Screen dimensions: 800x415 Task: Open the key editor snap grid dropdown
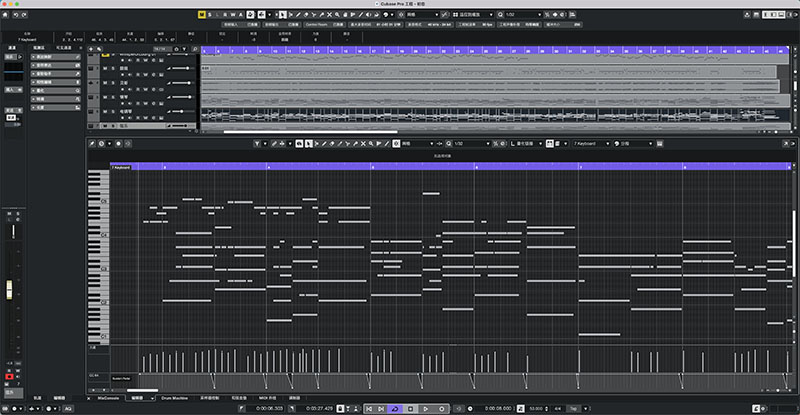point(418,144)
